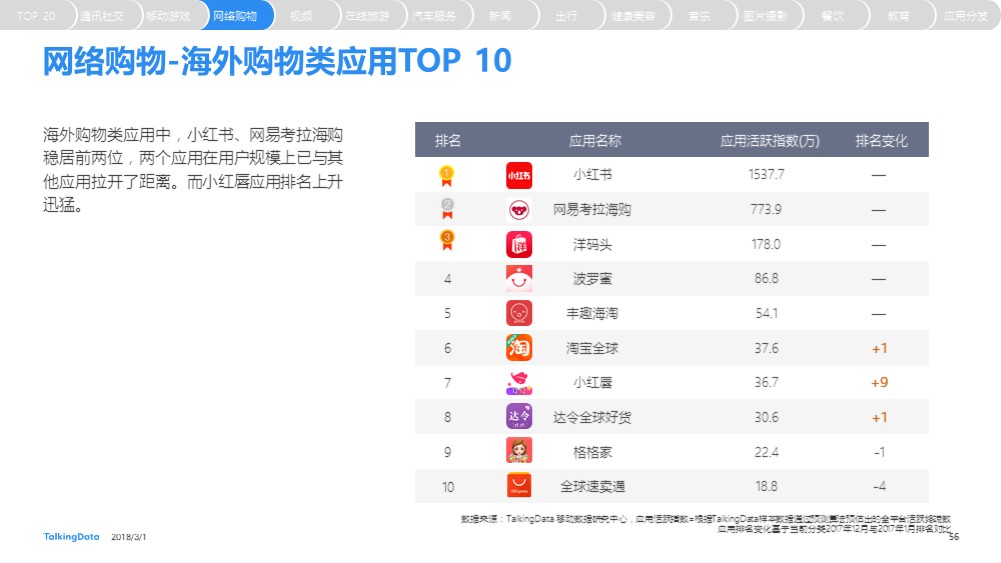Click the value 30.6
Image resolution: width=1001 pixels, height=563 pixels.
pos(766,417)
